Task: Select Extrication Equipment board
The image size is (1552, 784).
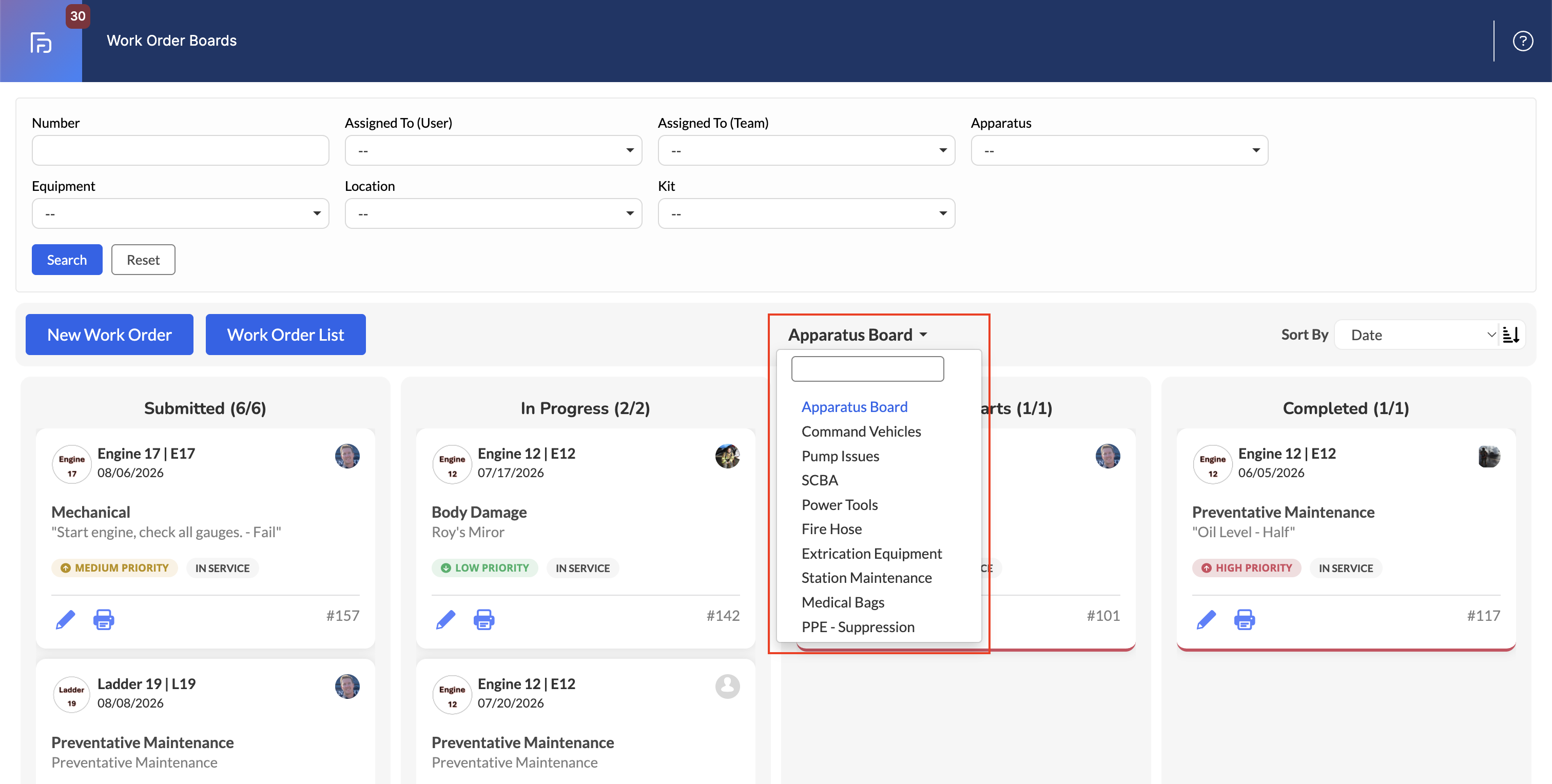Action: point(871,554)
